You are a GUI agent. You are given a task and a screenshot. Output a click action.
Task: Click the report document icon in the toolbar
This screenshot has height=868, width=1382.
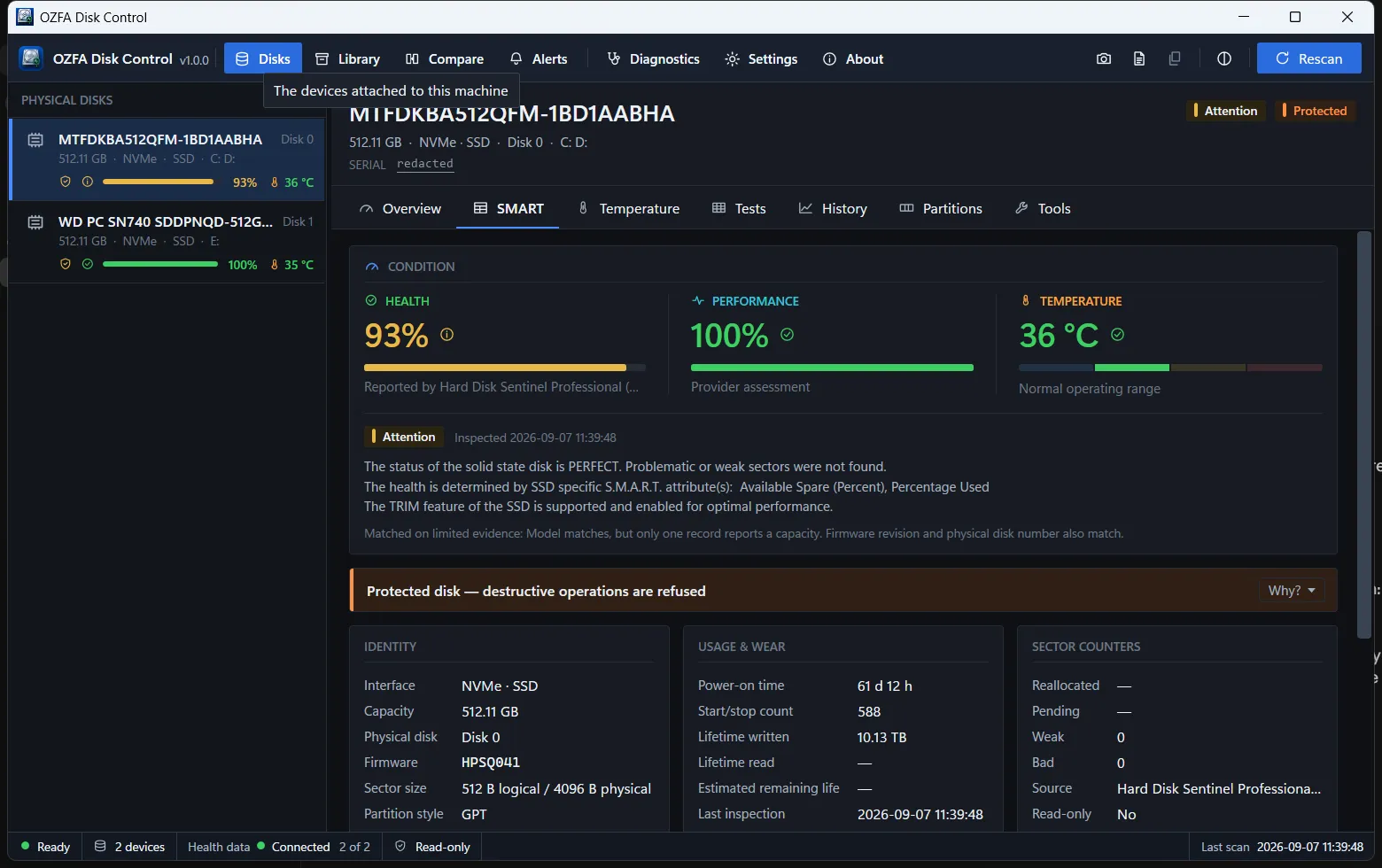point(1139,58)
